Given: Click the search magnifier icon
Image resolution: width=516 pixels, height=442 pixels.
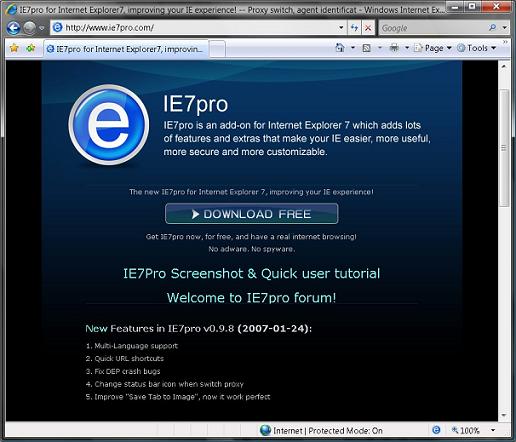Looking at the screenshot, I should (x=493, y=28).
